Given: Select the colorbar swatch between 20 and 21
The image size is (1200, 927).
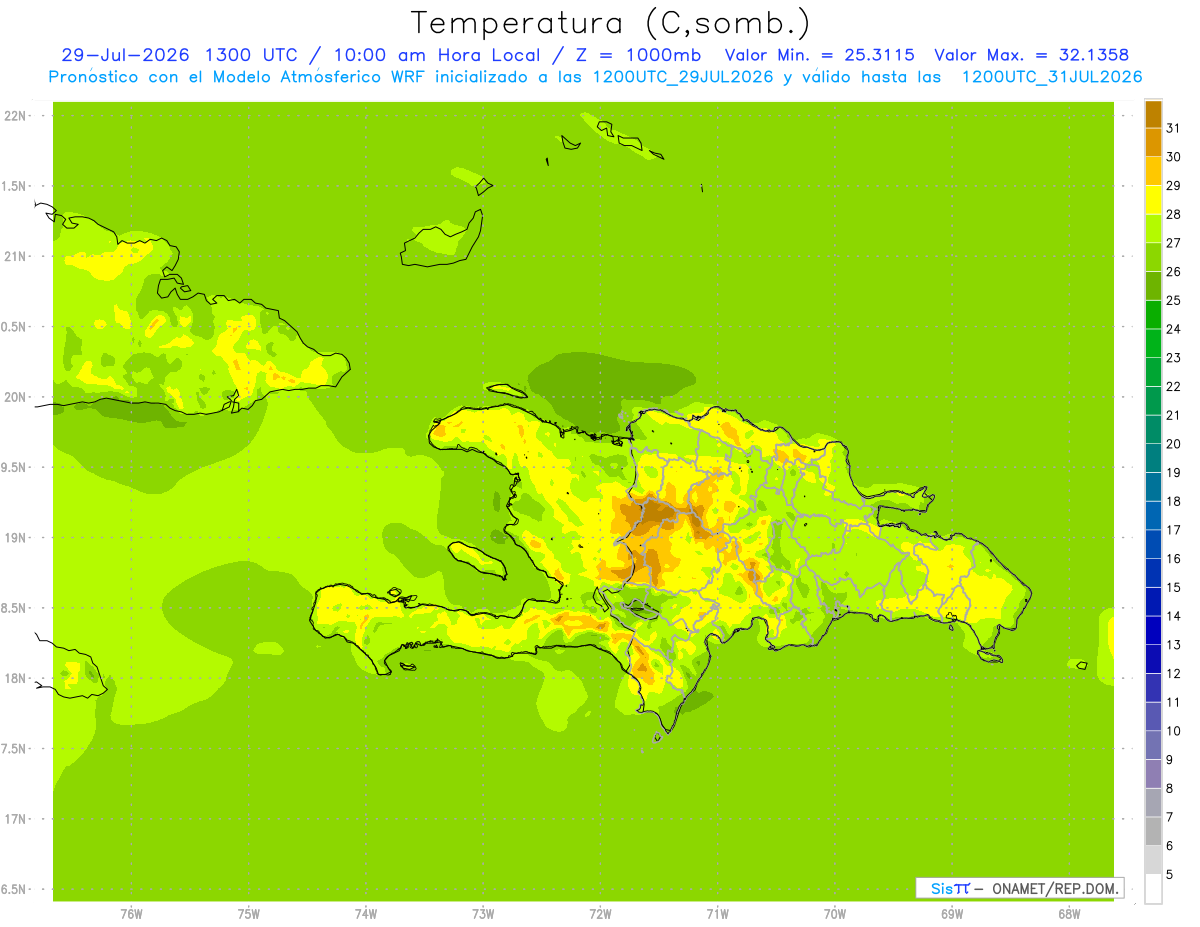Looking at the screenshot, I should (1153, 429).
